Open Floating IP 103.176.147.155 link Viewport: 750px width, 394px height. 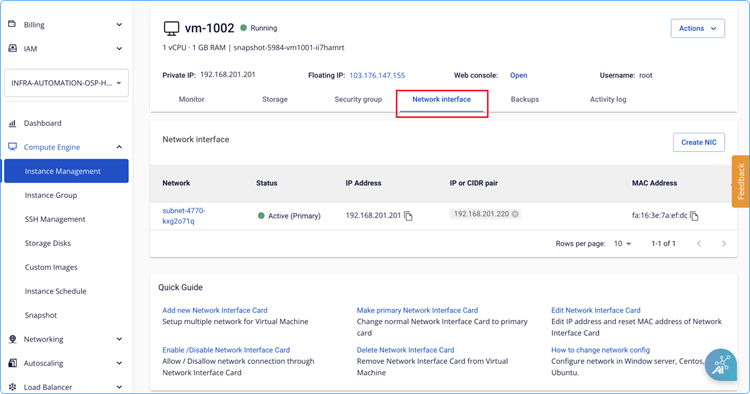point(377,76)
